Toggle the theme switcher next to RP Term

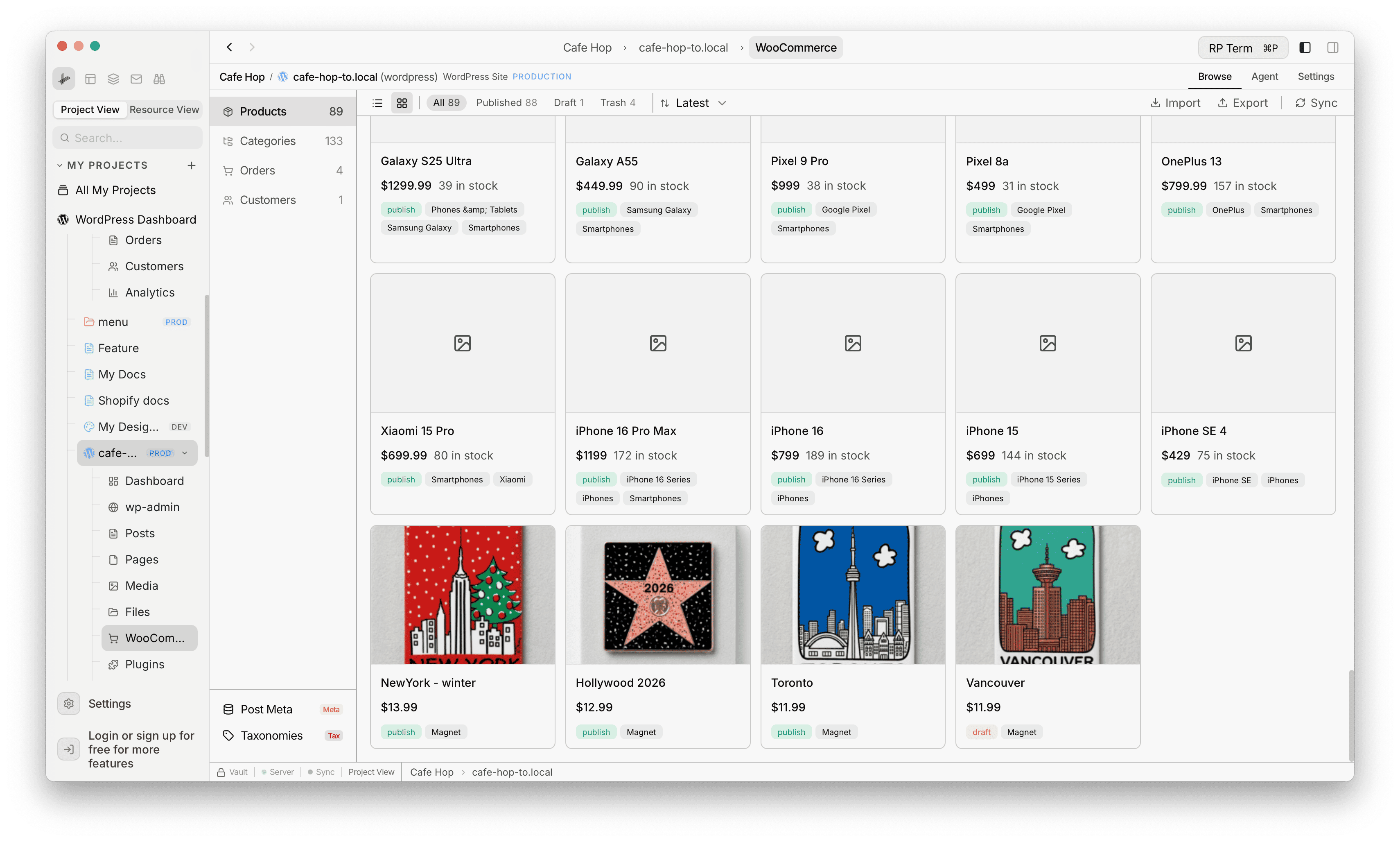1305,48
